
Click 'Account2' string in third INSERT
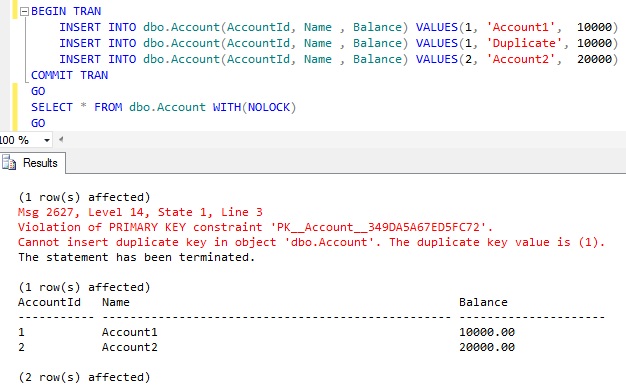521,59
